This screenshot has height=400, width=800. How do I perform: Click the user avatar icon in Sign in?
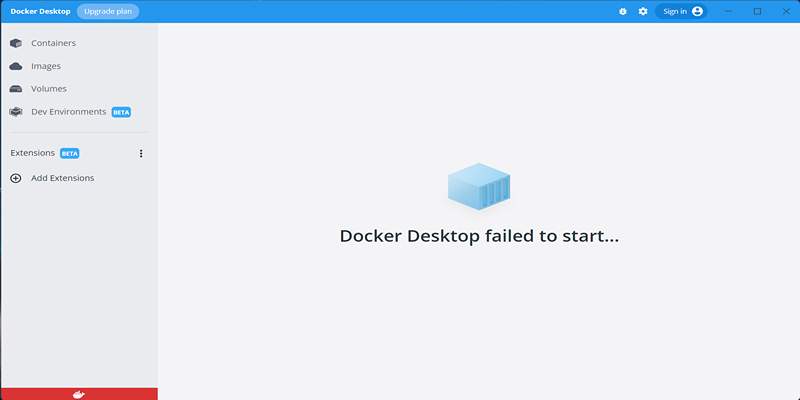coord(697,11)
